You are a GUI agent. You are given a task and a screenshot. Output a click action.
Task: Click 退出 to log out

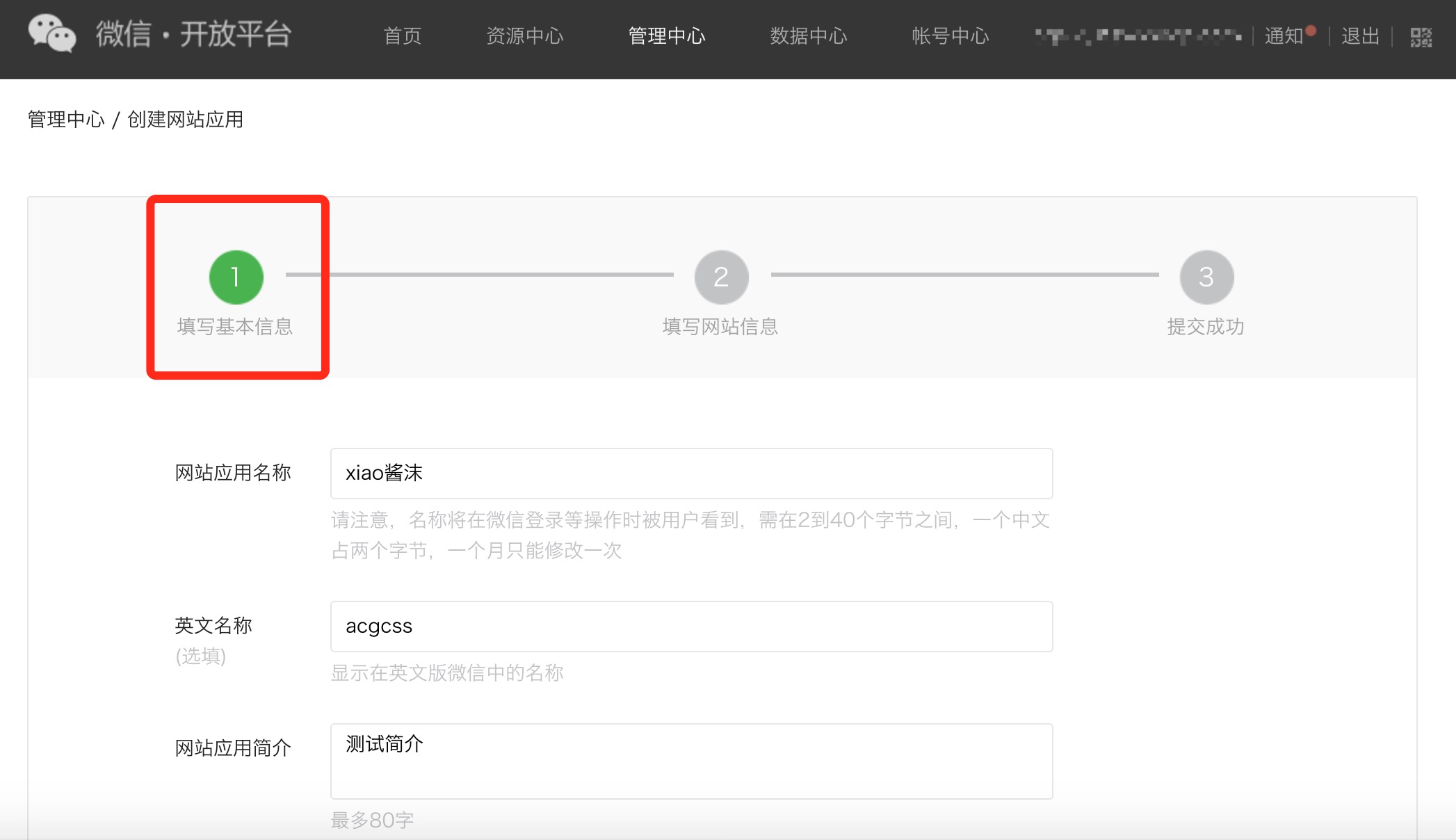[1360, 36]
